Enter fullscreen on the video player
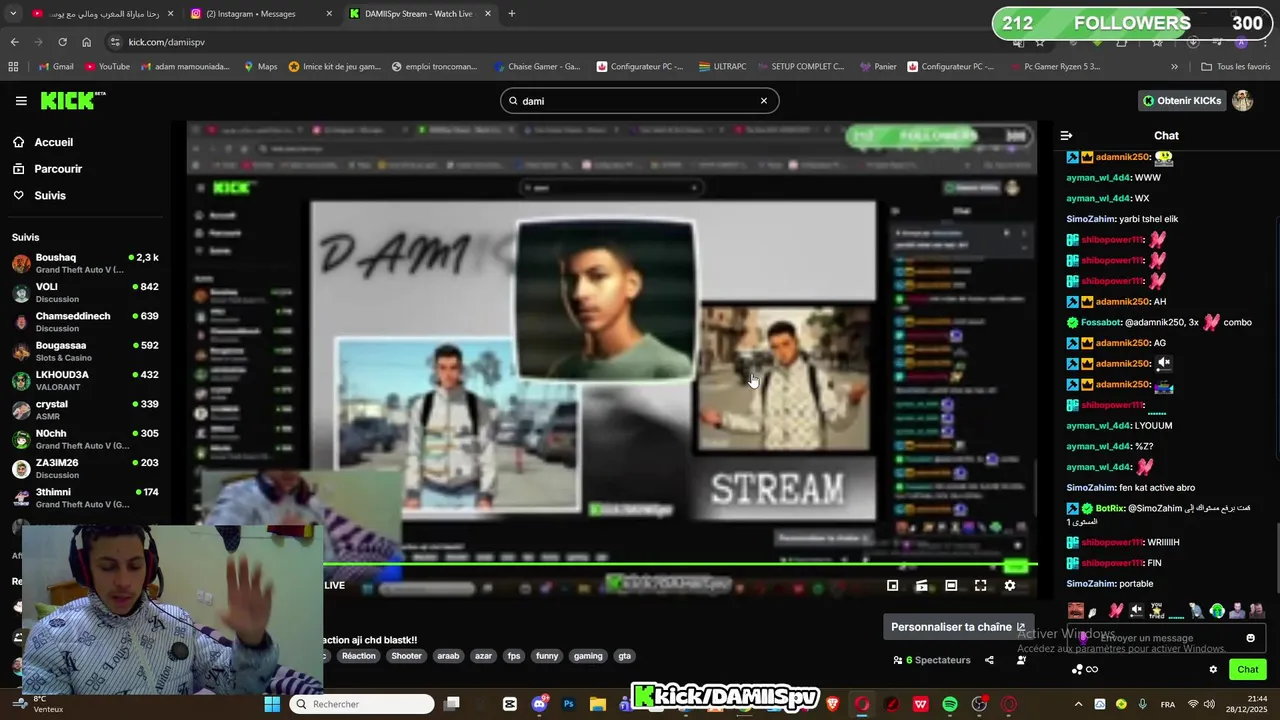The width and height of the screenshot is (1280, 720). coord(980,586)
